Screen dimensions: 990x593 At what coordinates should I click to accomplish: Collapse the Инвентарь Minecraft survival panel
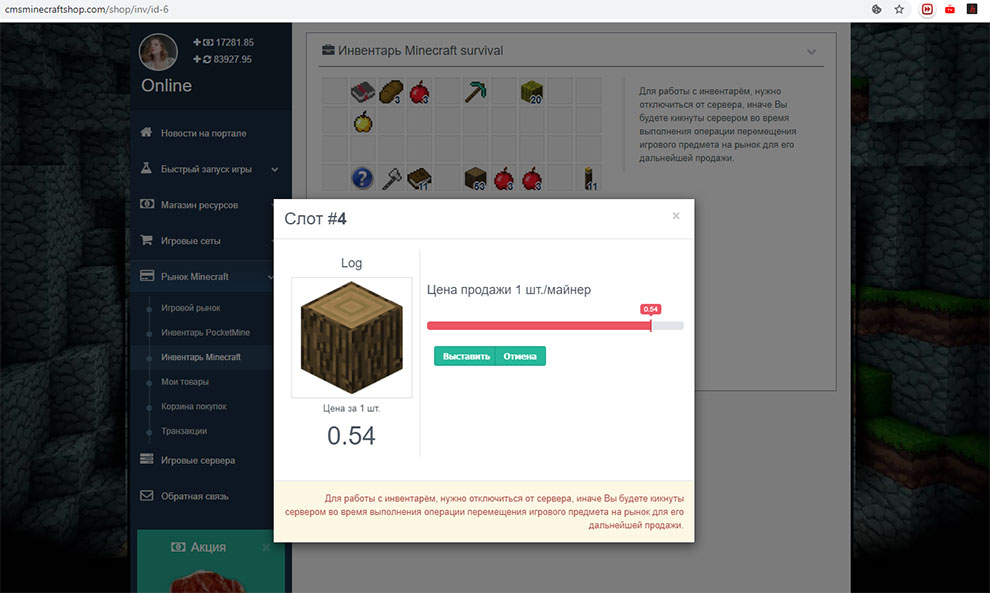[x=811, y=51]
